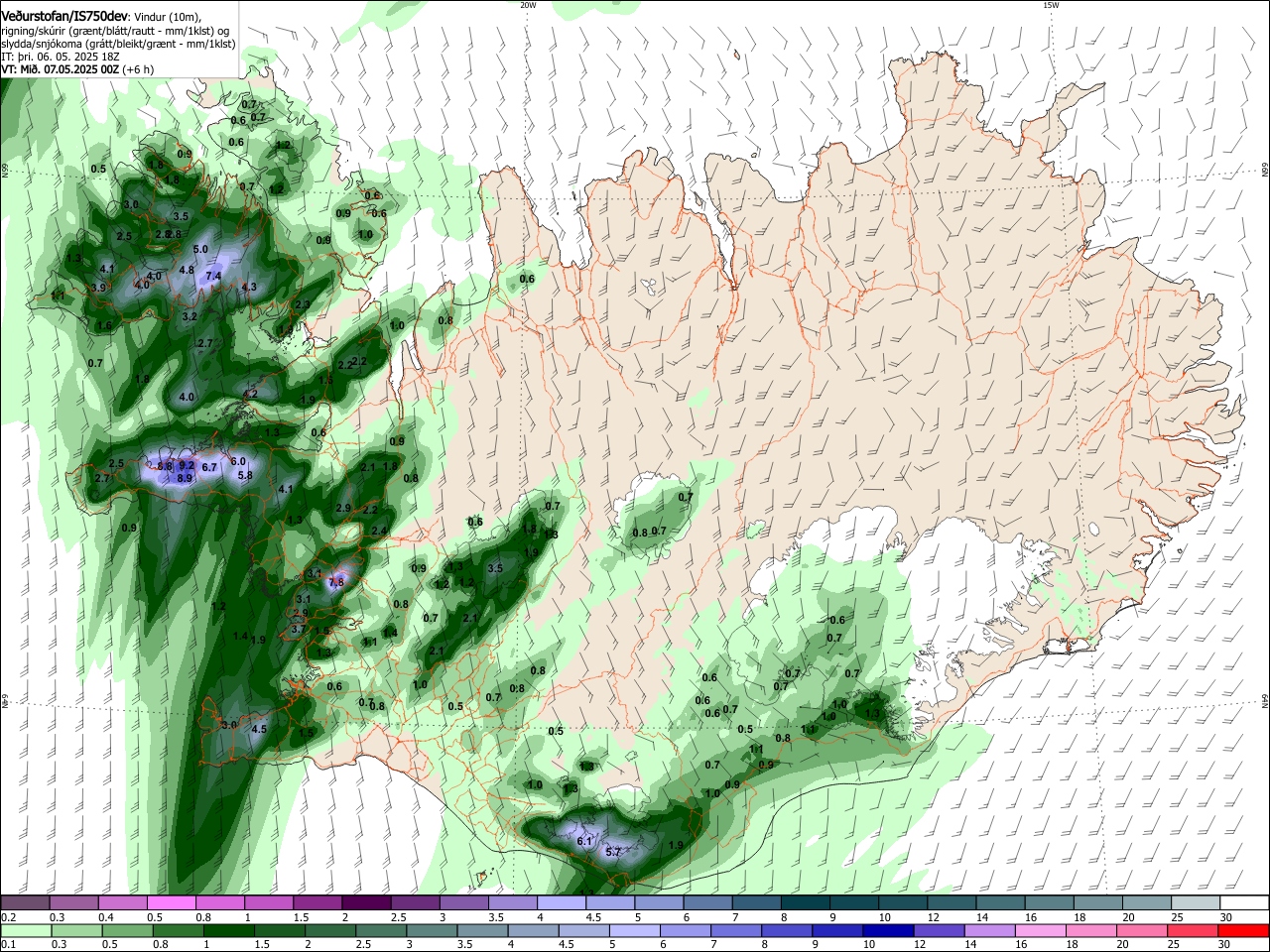This screenshot has width=1270, height=952.
Task: Click the bright pink 0.5 swatch in top legend row
Action: pyautogui.click(x=171, y=903)
